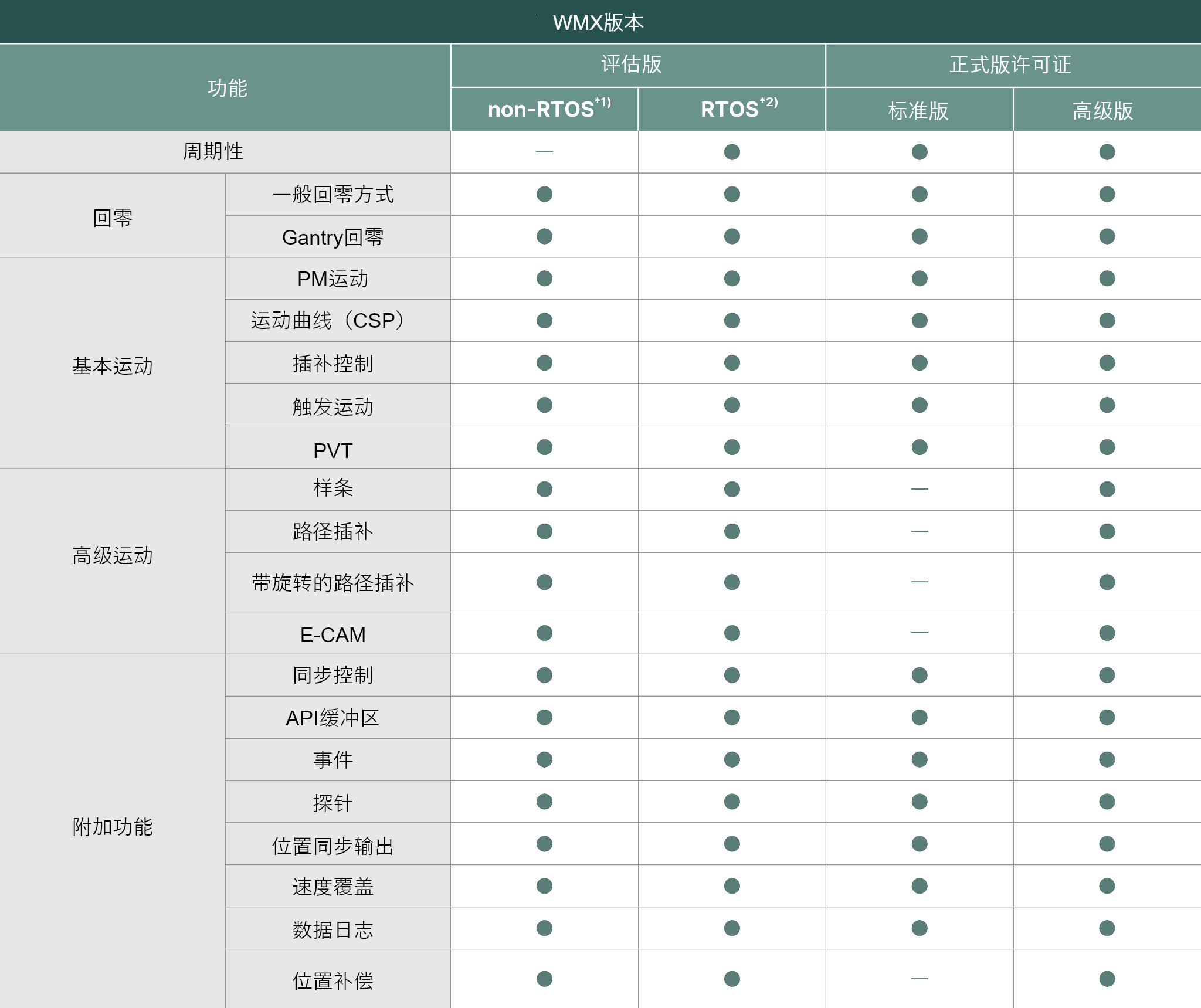The image size is (1201, 1008).
Task: Click the dash in E-CAM 标准版 cell
Action: (920, 633)
